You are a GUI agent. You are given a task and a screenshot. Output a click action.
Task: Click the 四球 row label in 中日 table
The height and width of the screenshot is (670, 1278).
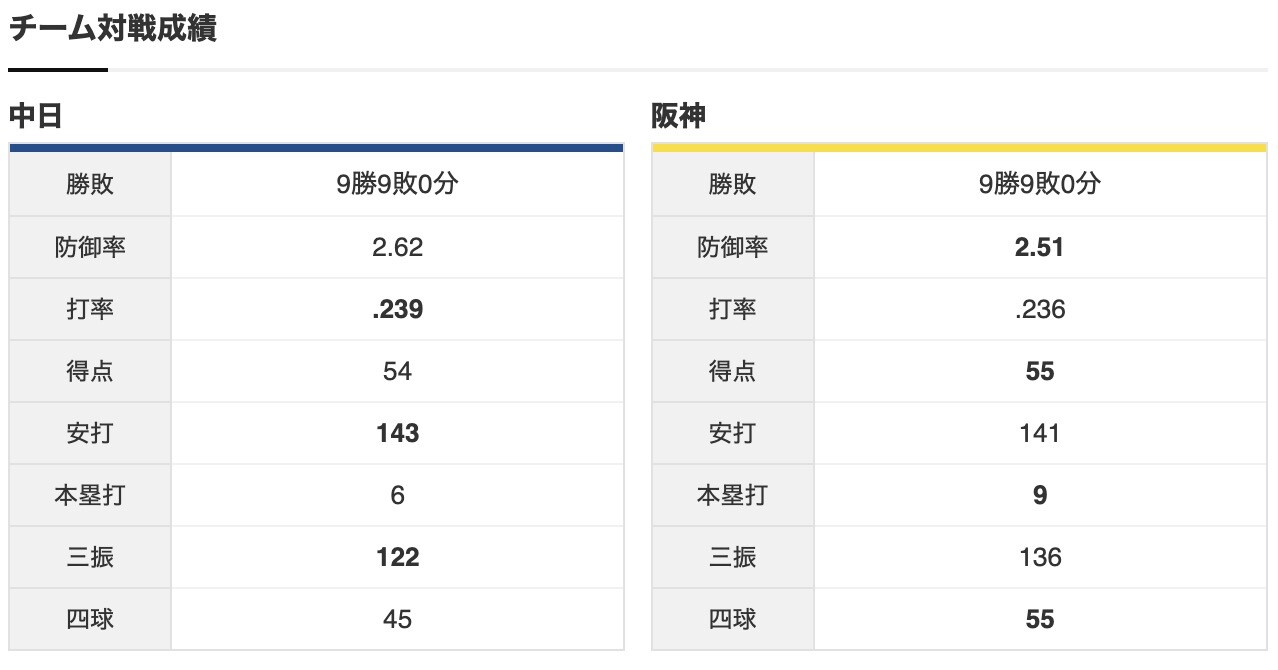point(90,619)
